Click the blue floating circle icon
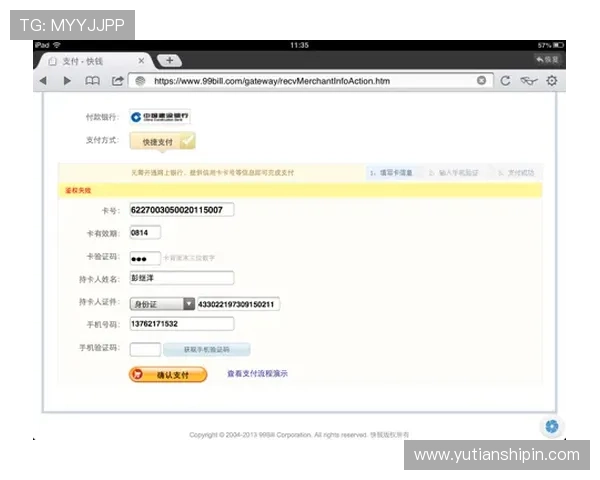The width and height of the screenshot is (600, 480). pos(552,426)
